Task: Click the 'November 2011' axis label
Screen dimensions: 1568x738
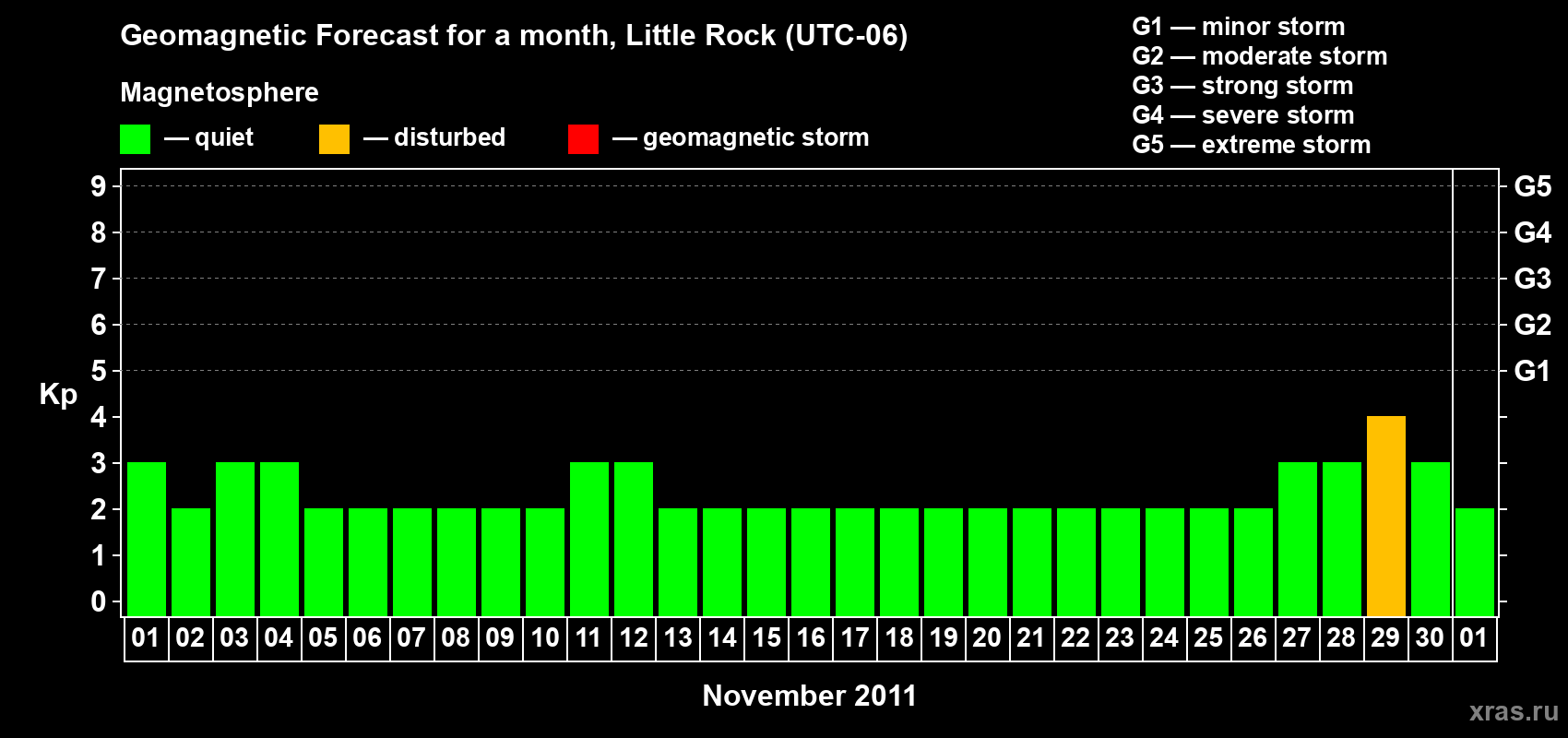Action: (810, 696)
